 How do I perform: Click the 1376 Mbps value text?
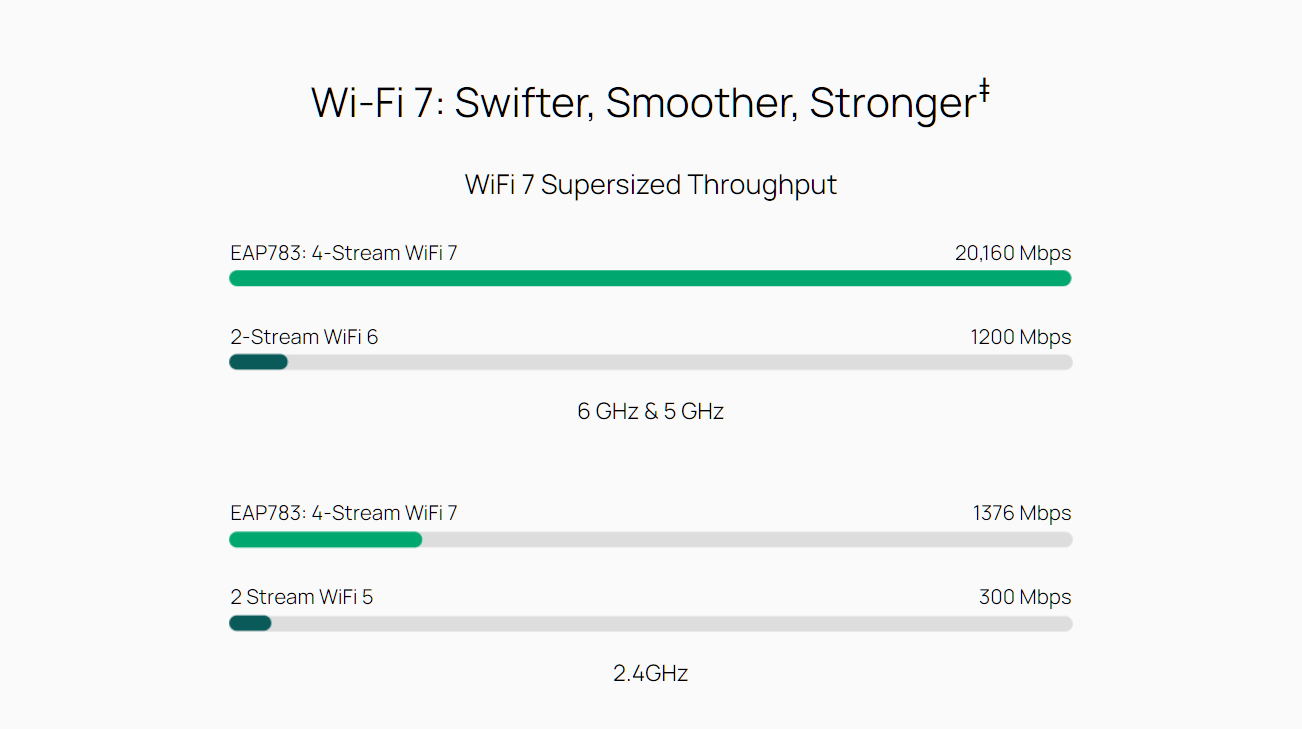click(1022, 513)
